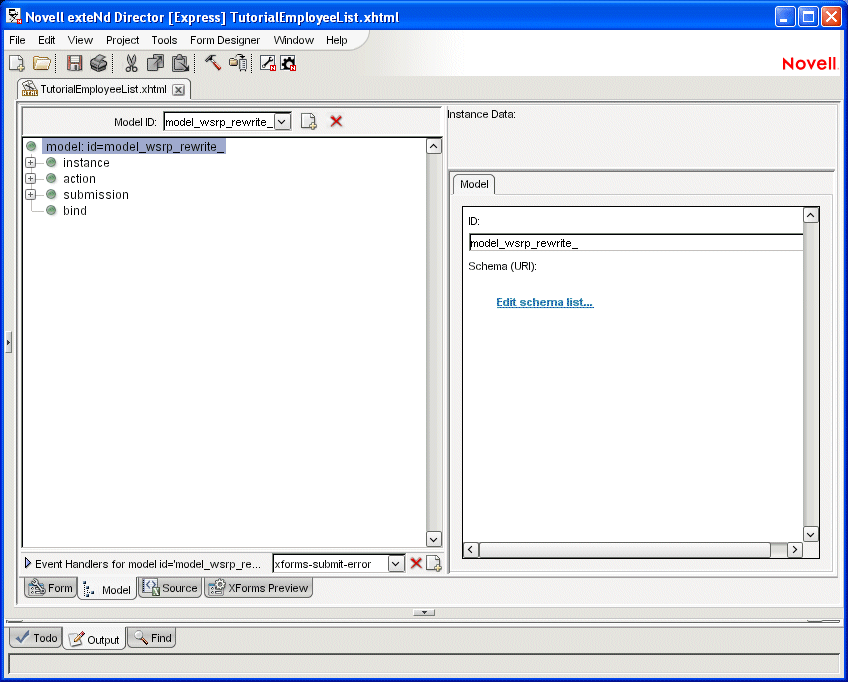Click the green bullet of bind node

(x=51, y=210)
